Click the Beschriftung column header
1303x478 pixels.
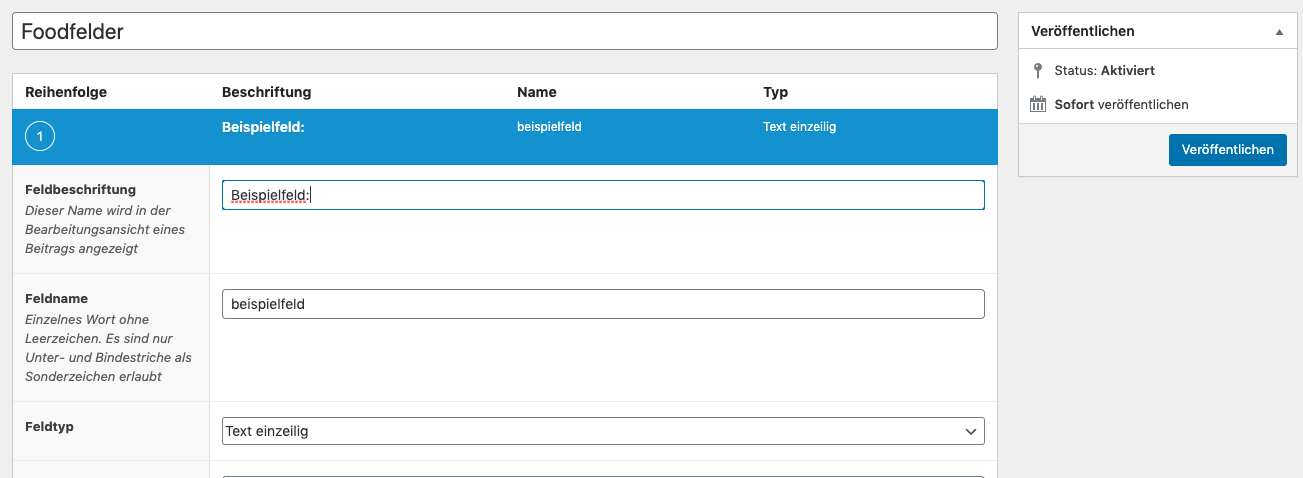click(x=267, y=92)
